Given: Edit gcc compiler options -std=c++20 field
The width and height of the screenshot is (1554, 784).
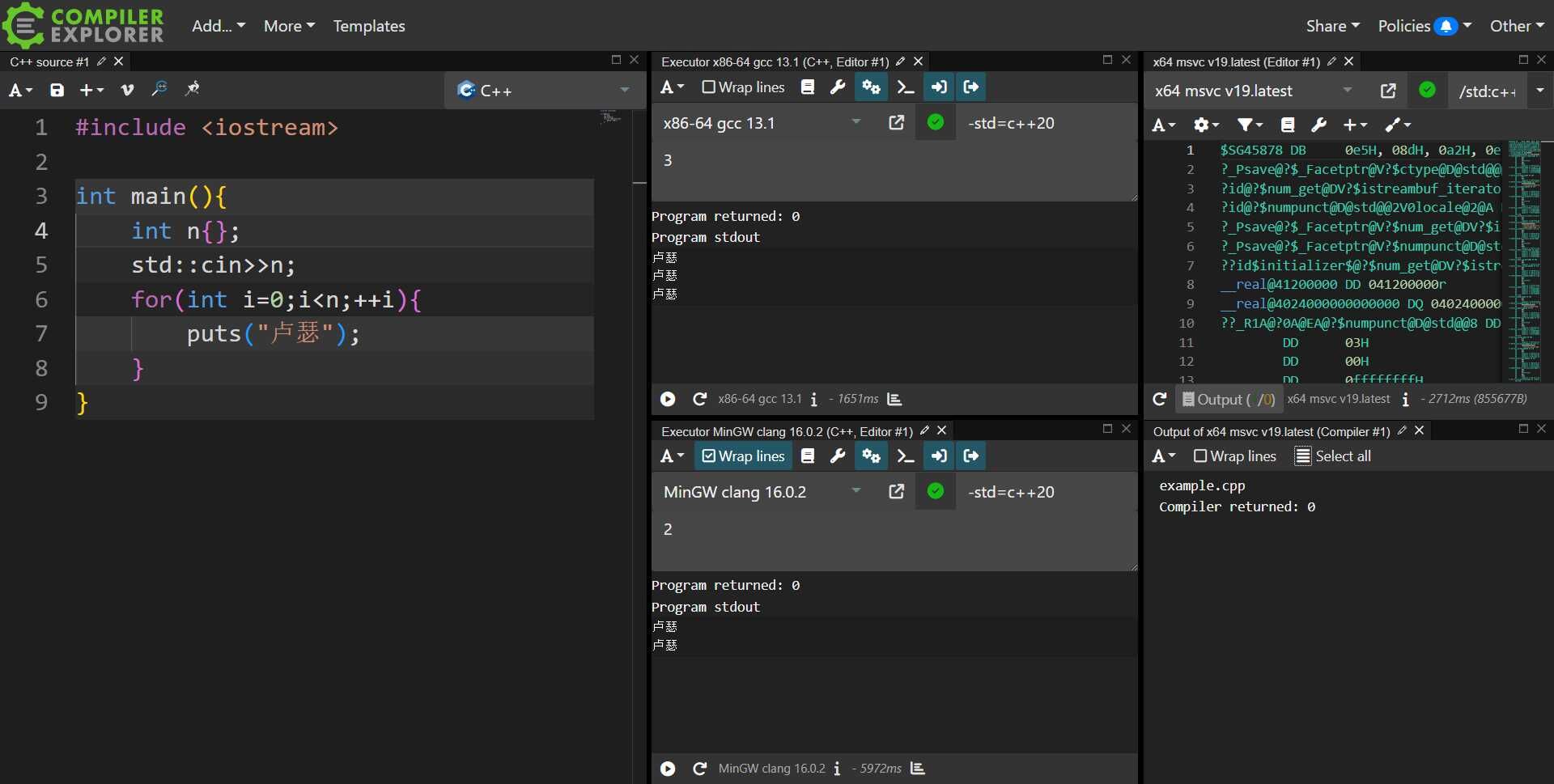Looking at the screenshot, I should (1047, 123).
